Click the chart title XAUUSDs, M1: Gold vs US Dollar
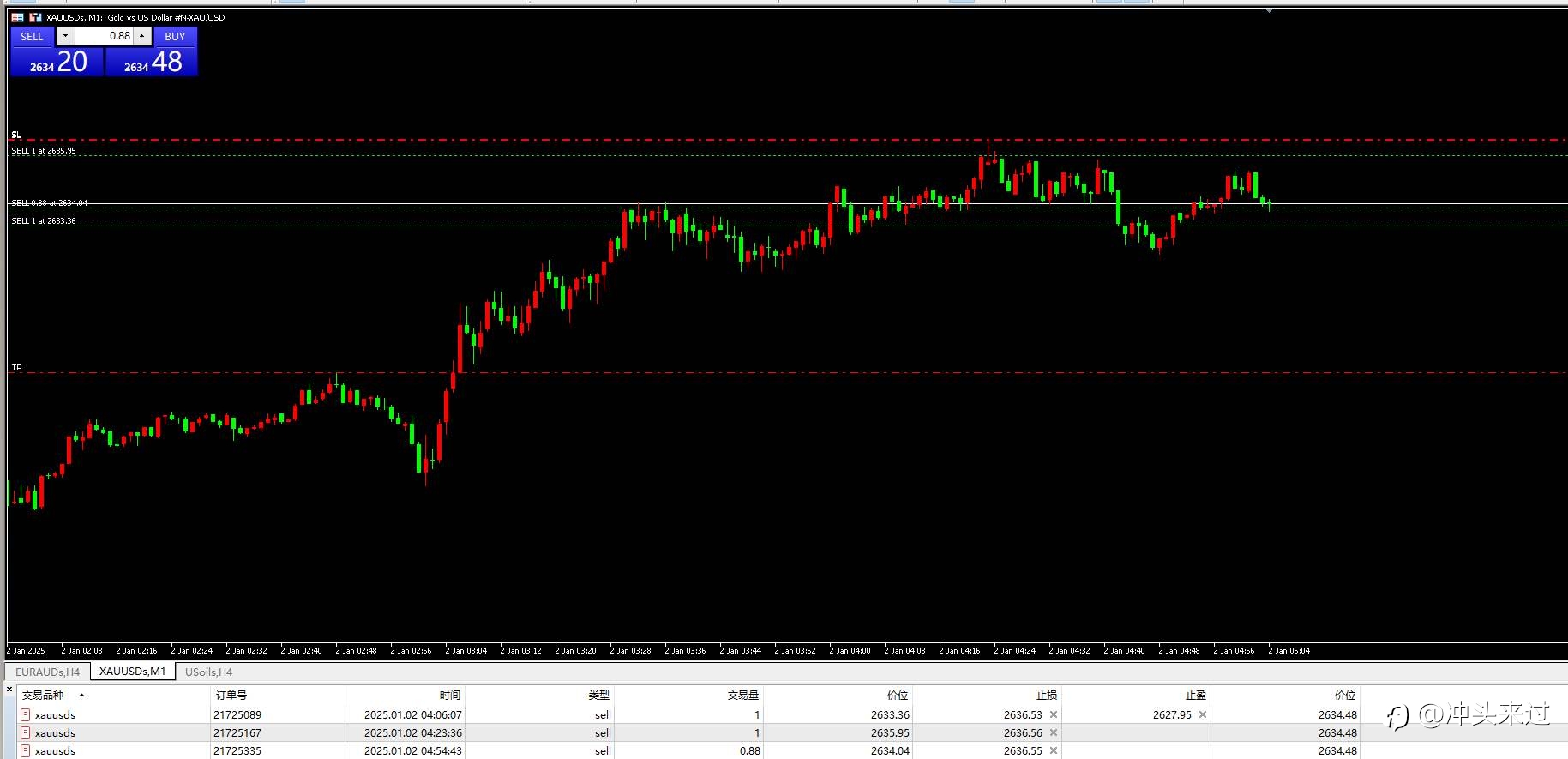Viewport: 1568px width, 759px height. coord(135,17)
